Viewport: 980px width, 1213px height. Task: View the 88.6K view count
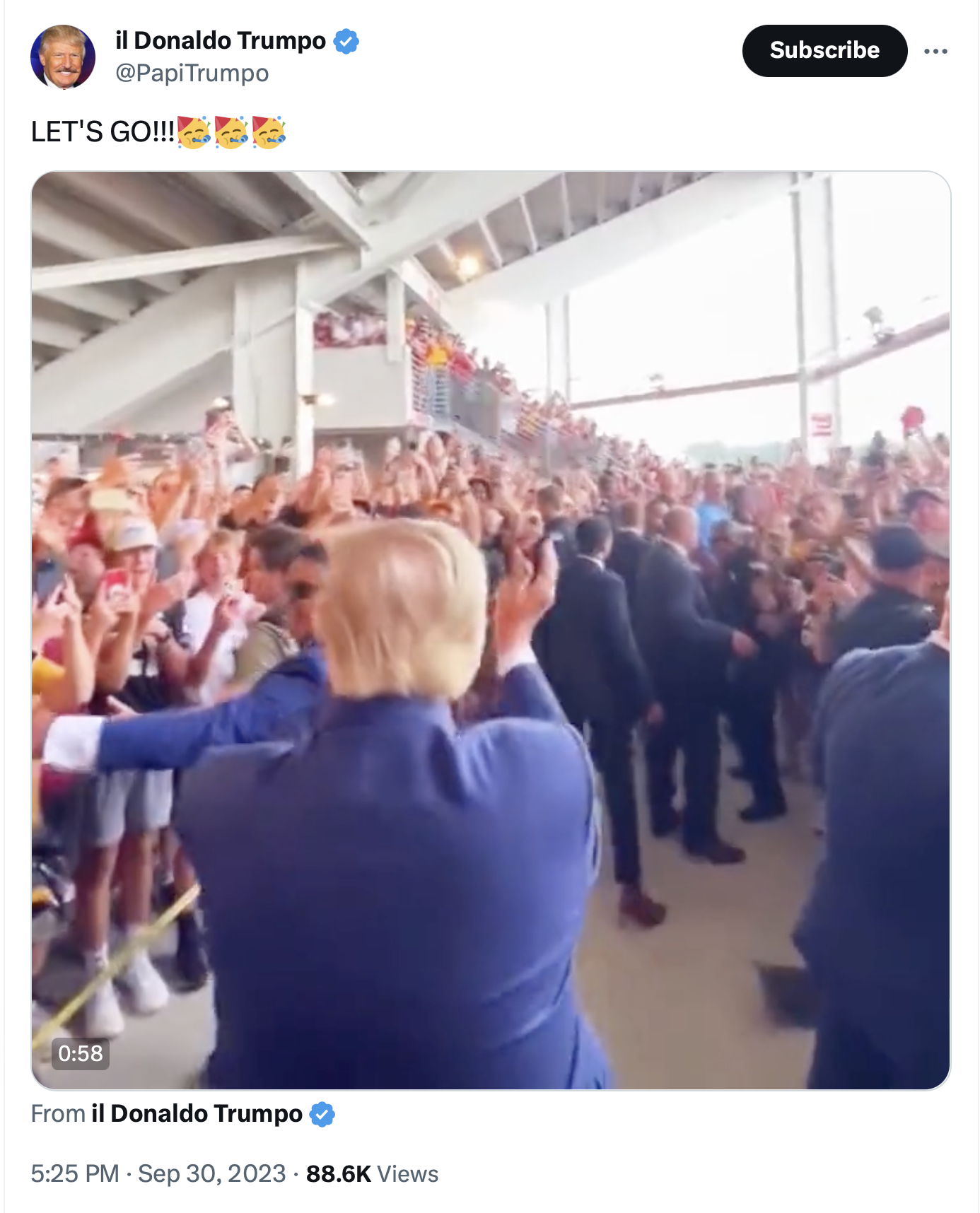339,1173
